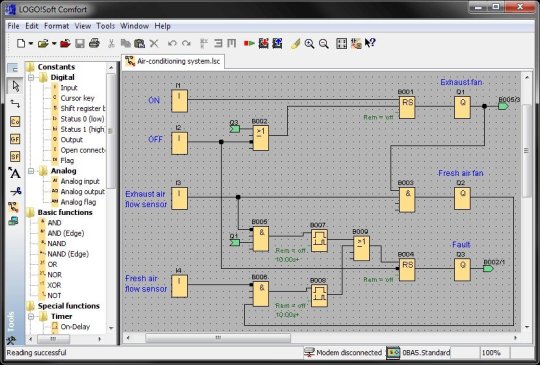Collapse the Timer tree node

31,316
